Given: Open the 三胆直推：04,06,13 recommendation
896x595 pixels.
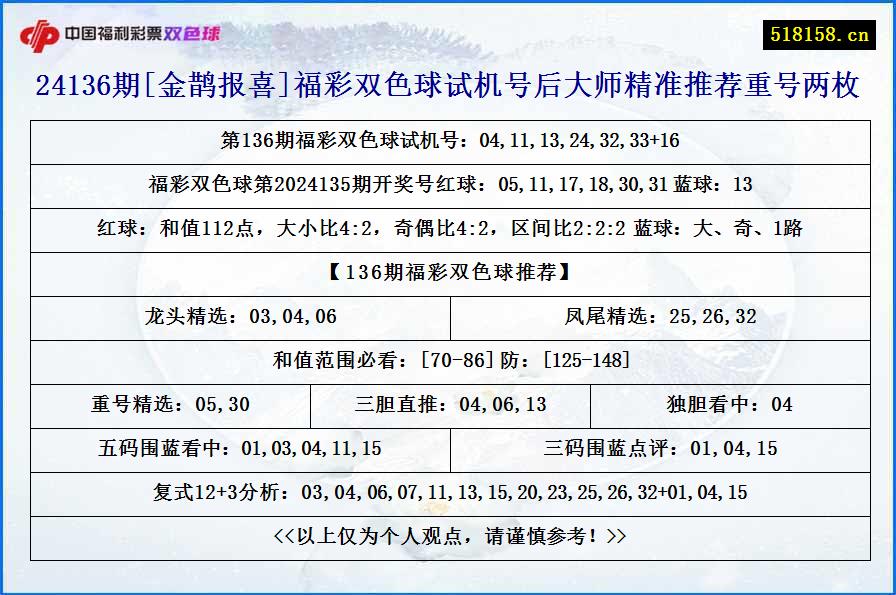Looking at the screenshot, I should (451, 406).
